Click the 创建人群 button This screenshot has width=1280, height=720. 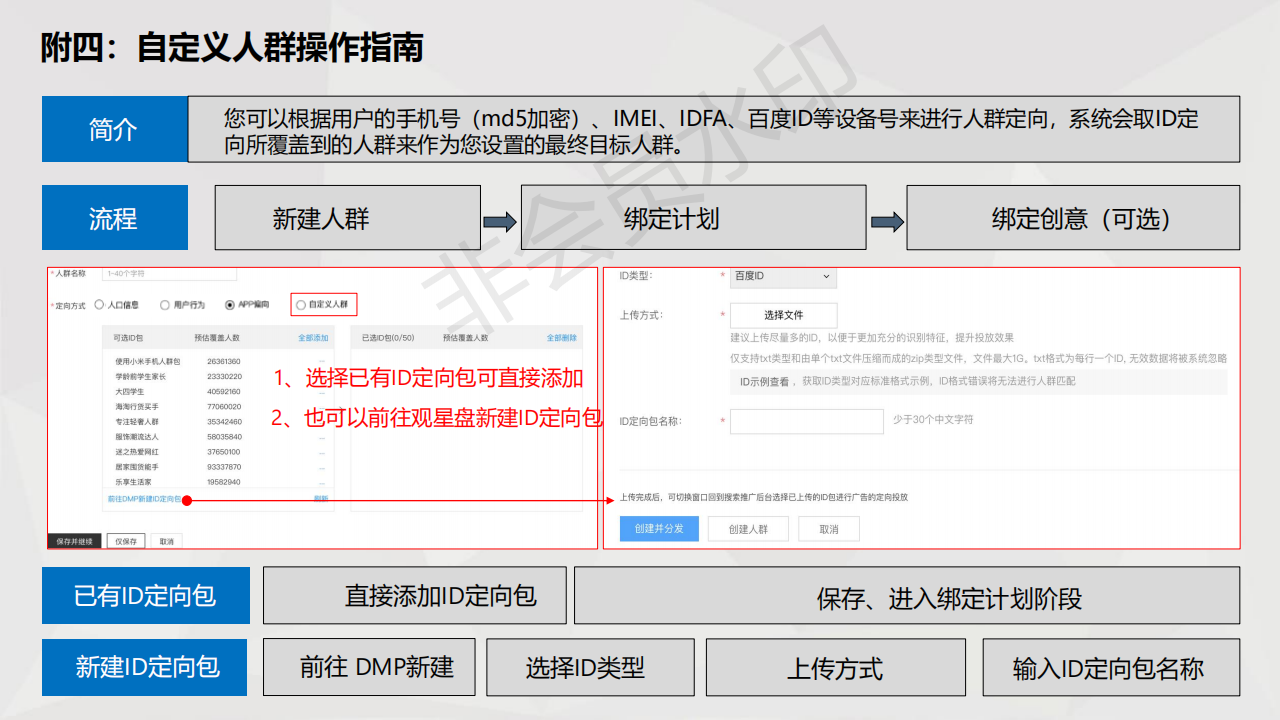[x=748, y=529]
